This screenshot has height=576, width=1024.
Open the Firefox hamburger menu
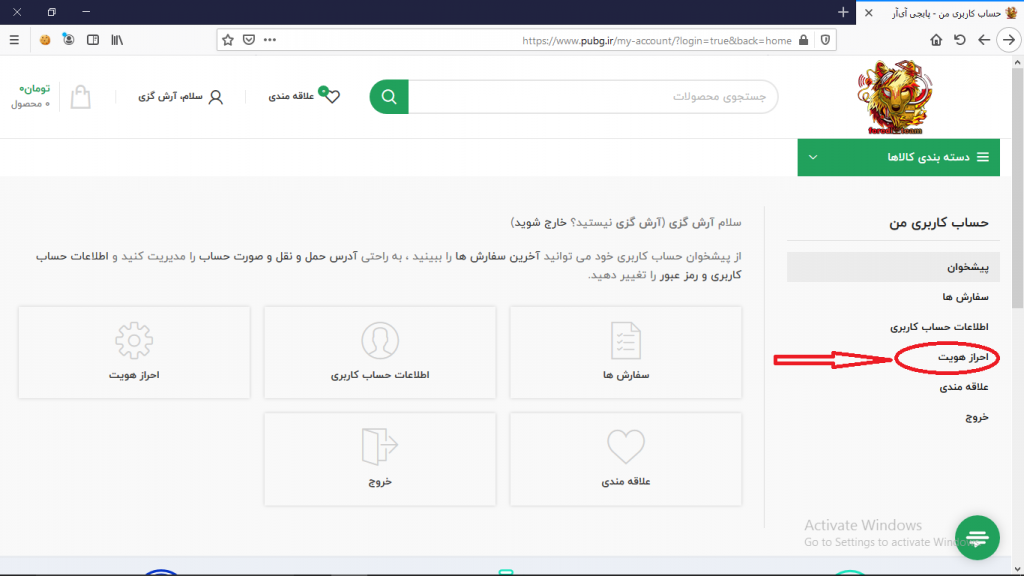14,40
